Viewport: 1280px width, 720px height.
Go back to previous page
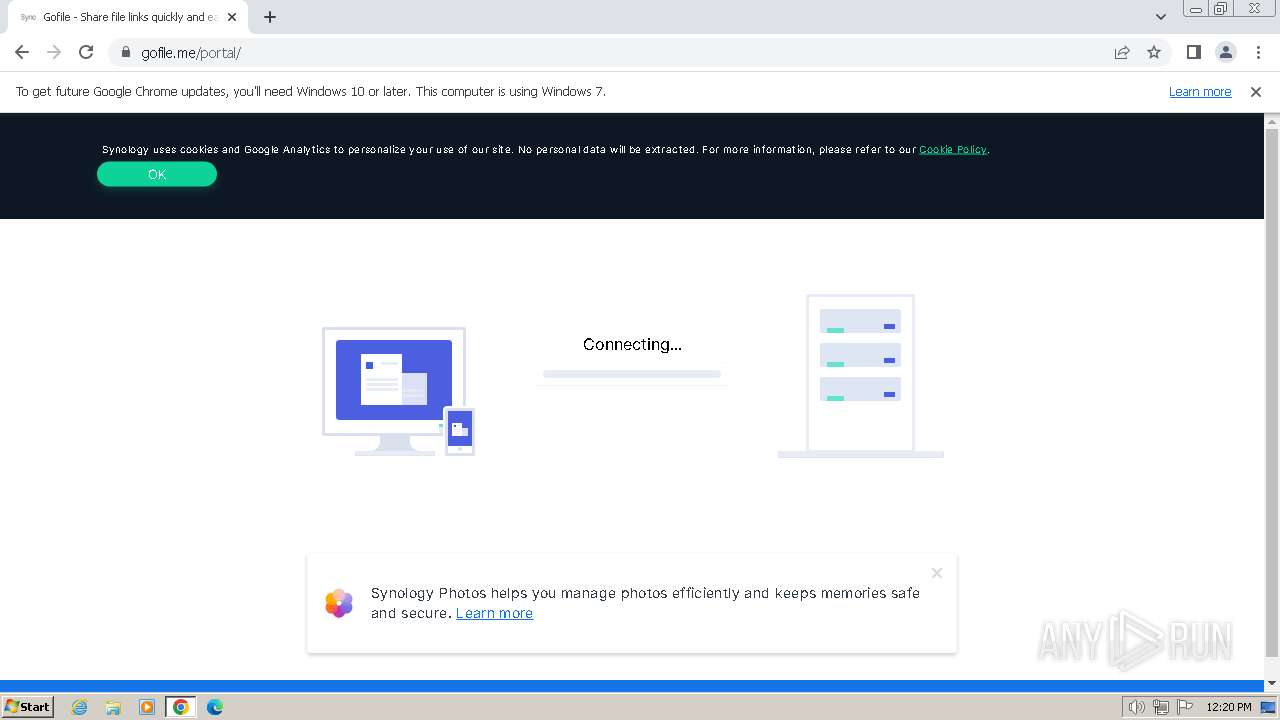point(22,52)
